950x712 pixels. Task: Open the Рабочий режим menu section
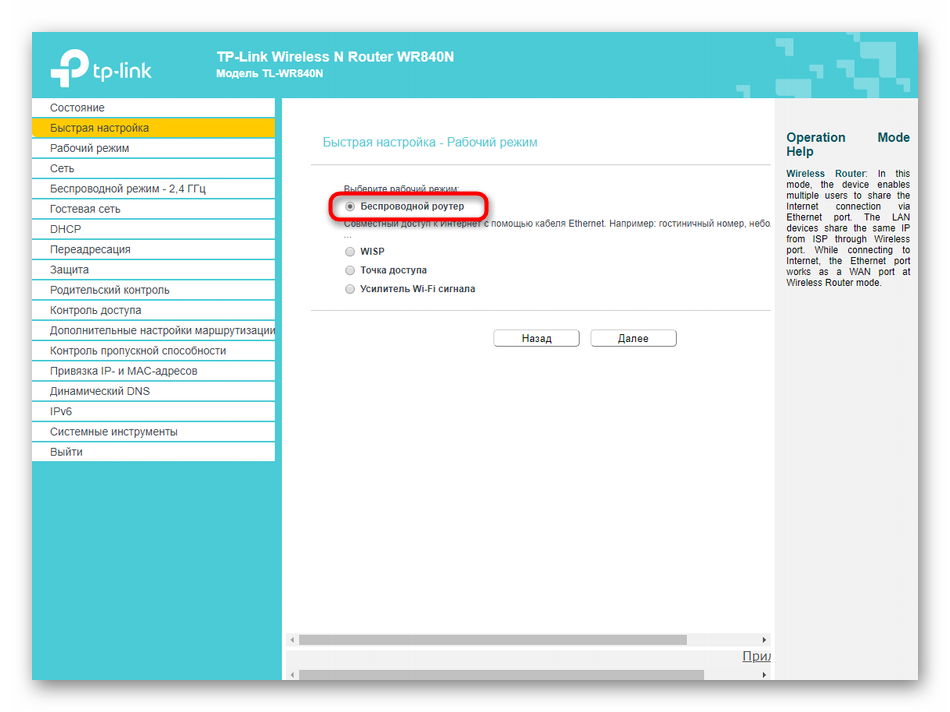89,148
